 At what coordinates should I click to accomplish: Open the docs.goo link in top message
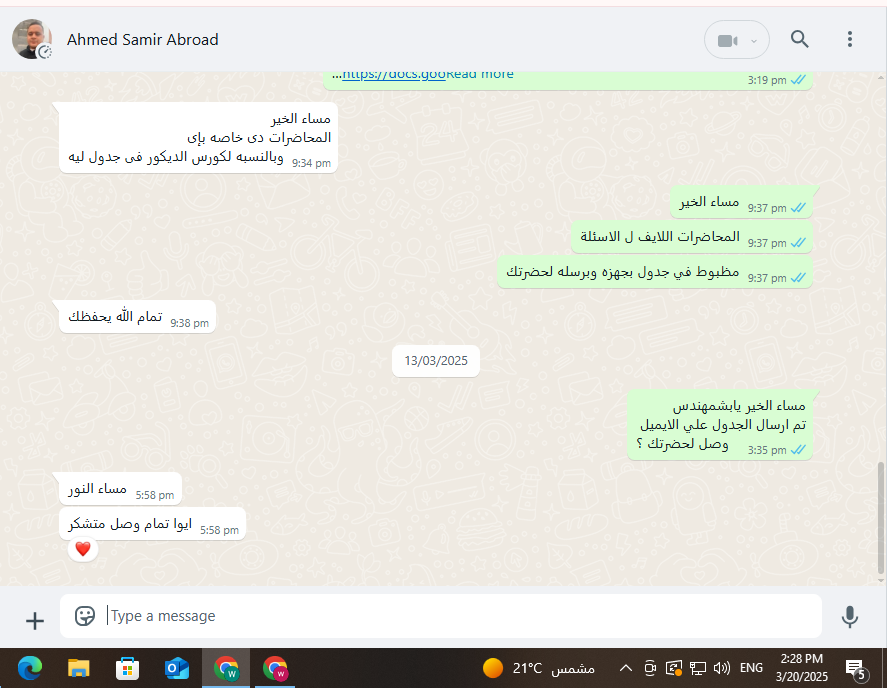394,75
